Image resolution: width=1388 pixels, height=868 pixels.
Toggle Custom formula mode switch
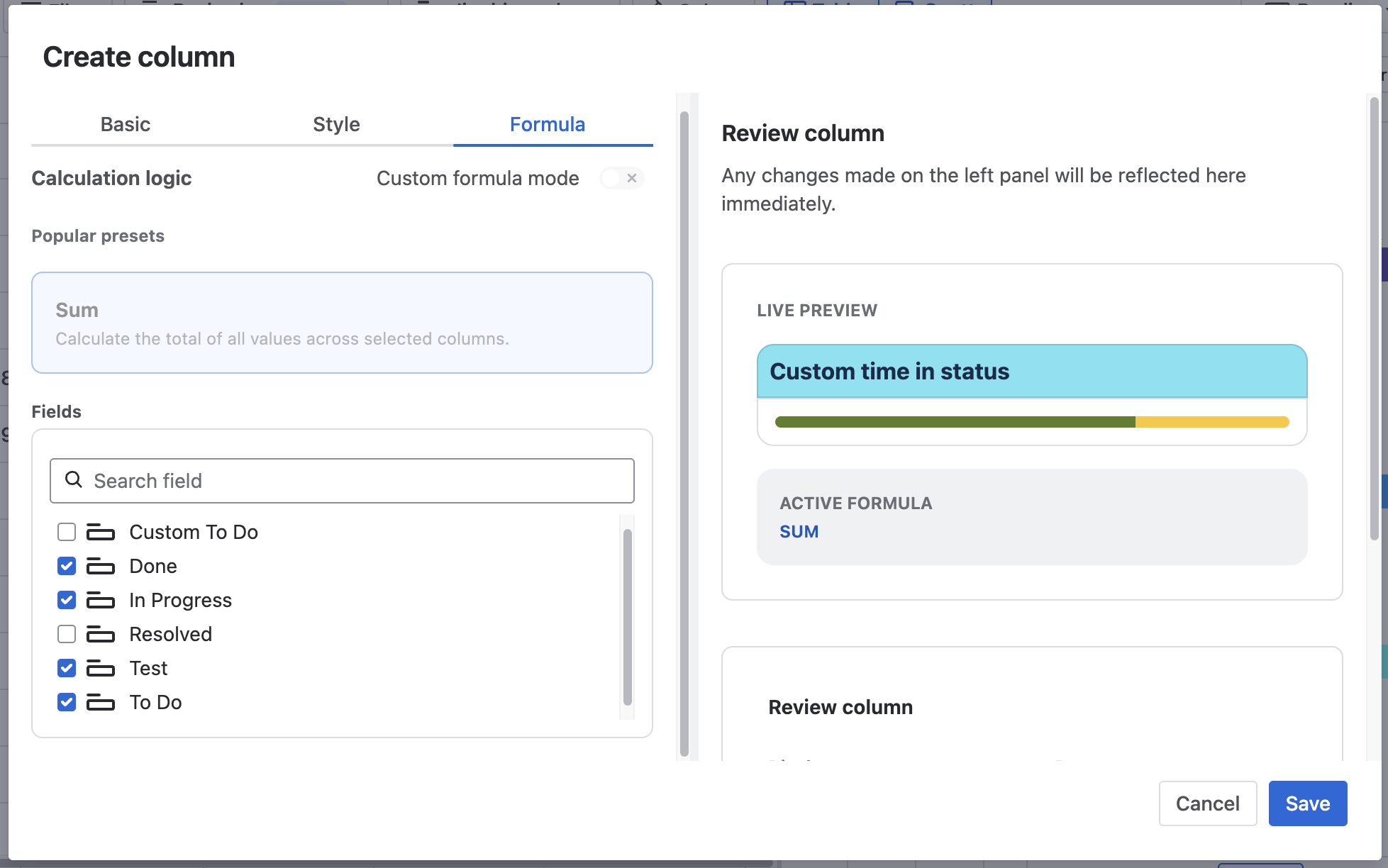(621, 178)
